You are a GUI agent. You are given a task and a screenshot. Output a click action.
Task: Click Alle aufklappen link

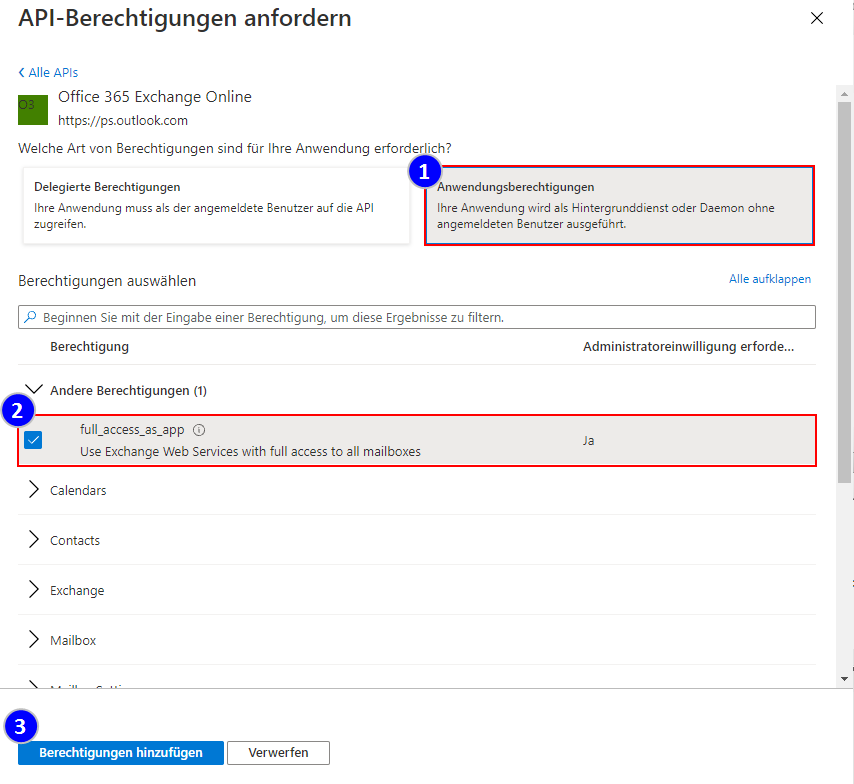tap(770, 279)
